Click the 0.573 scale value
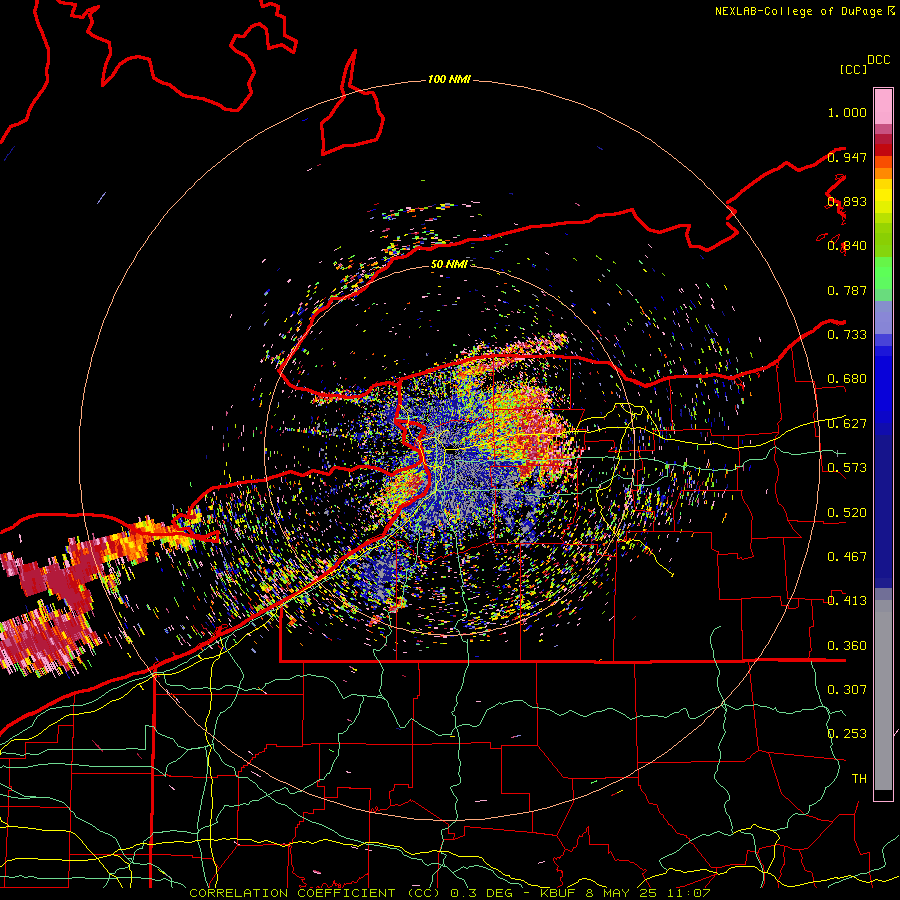The image size is (900, 900). pyautogui.click(x=847, y=468)
